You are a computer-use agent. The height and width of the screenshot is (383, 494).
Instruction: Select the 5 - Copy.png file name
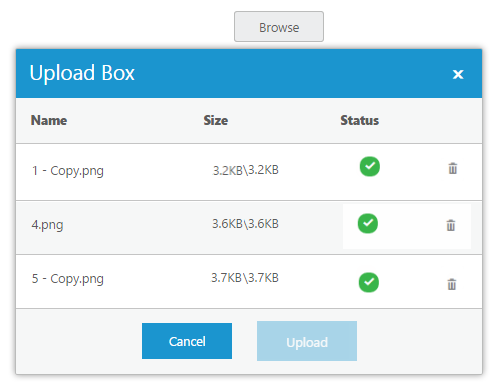tap(68, 279)
